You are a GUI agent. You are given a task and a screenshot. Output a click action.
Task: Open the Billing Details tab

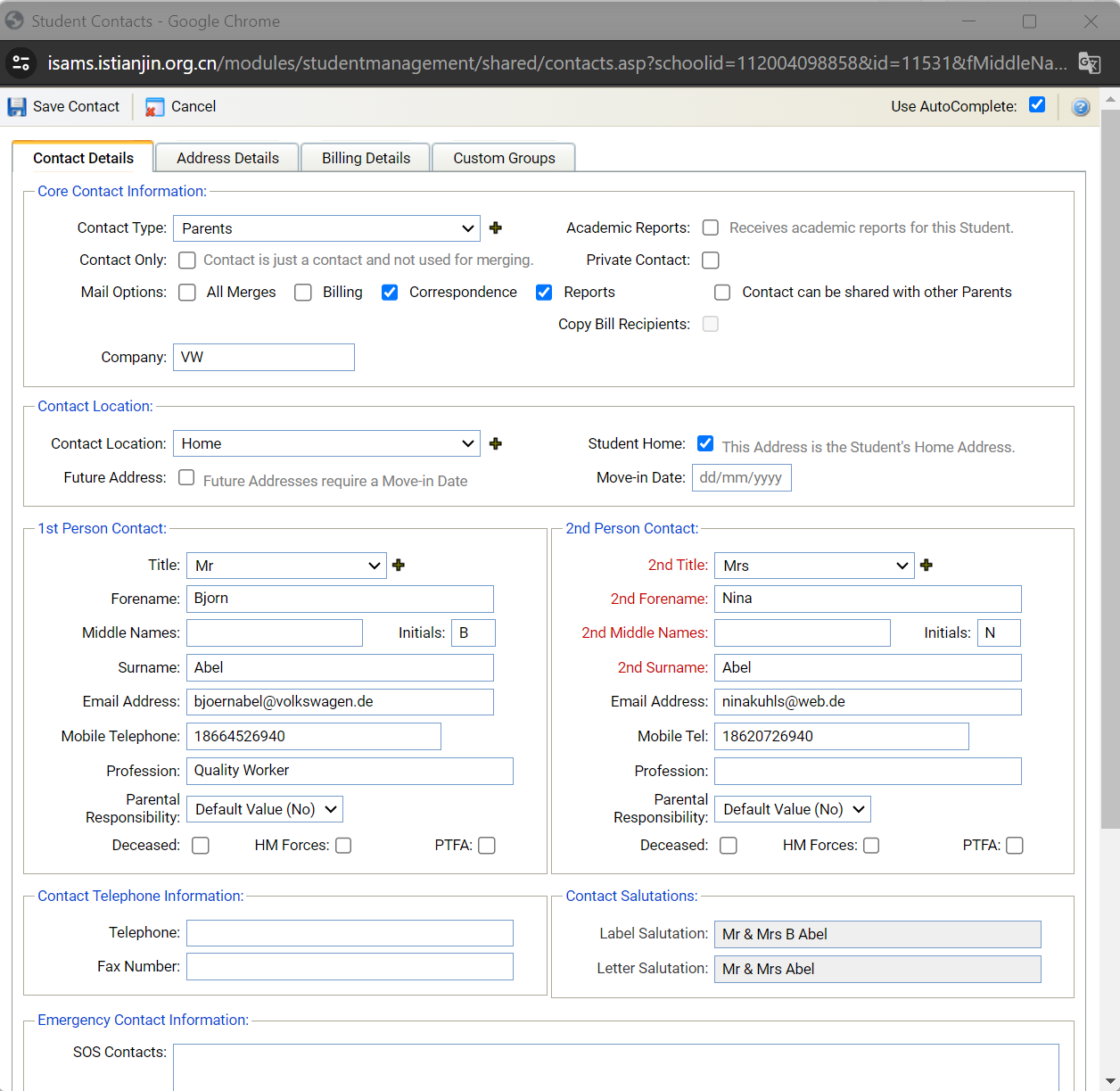pos(366,158)
